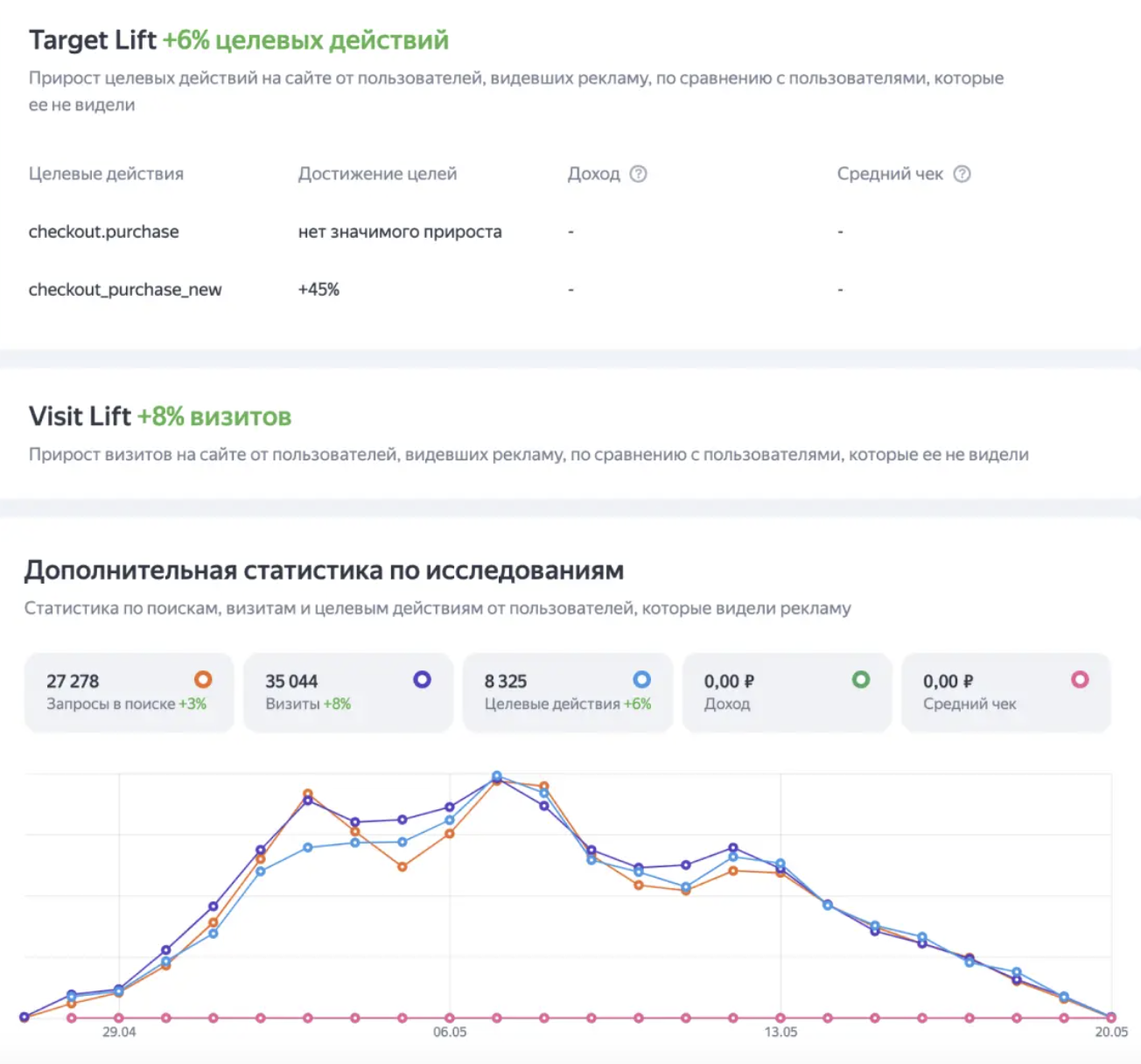1141x1064 pixels.
Task: Click the pink data point above 13.05
Action: pyautogui.click(x=780, y=1018)
